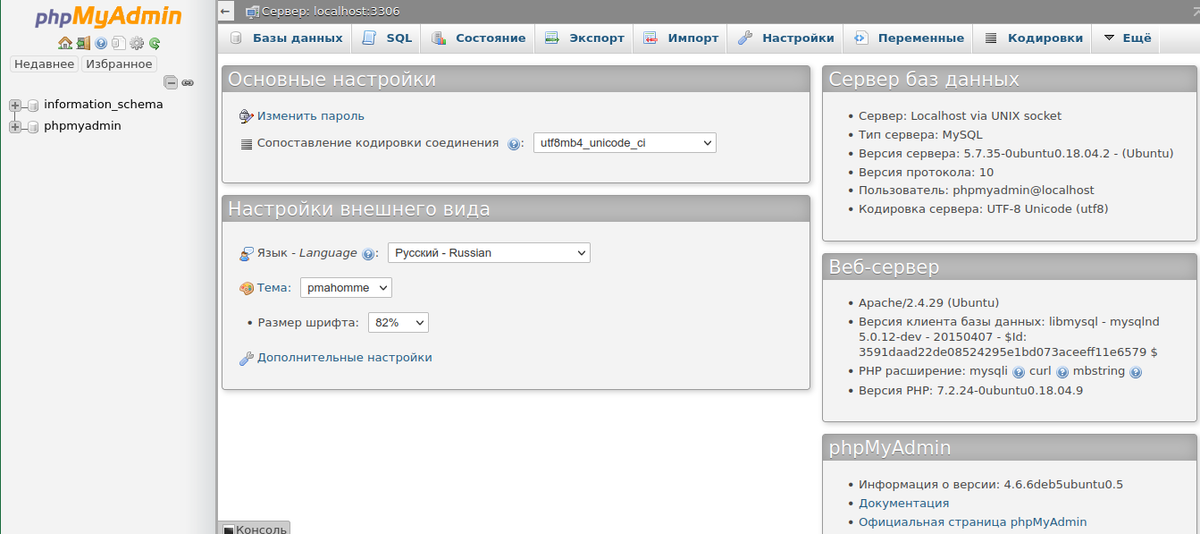
Task: Open the Language dropdown showing Русский - Russian
Action: [489, 253]
